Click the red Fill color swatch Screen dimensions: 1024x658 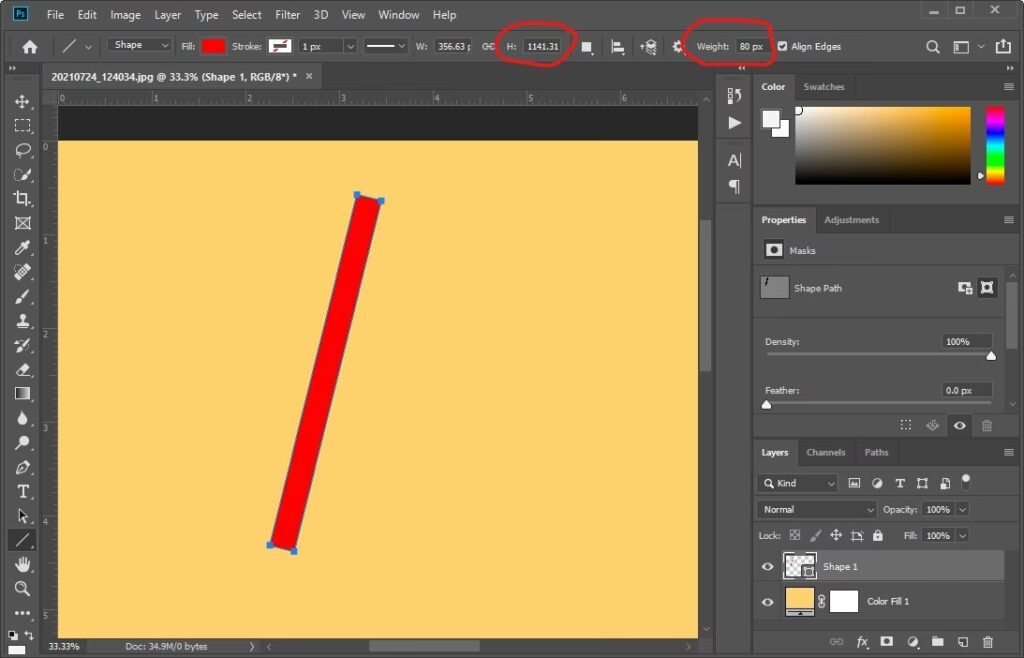213,46
